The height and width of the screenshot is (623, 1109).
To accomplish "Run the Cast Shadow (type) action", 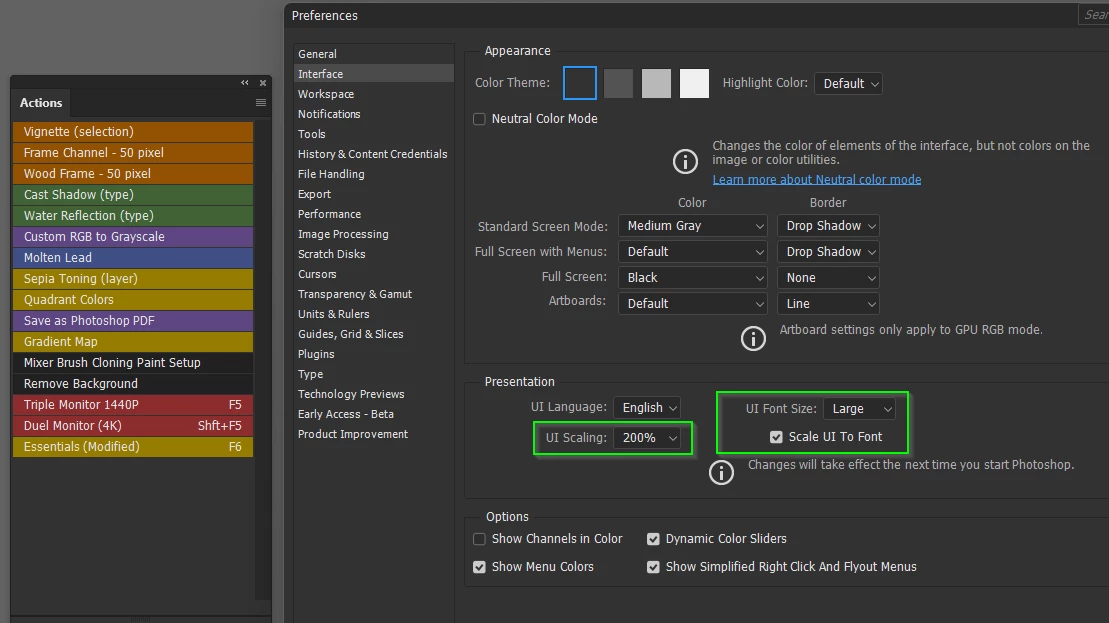I will tap(133, 194).
